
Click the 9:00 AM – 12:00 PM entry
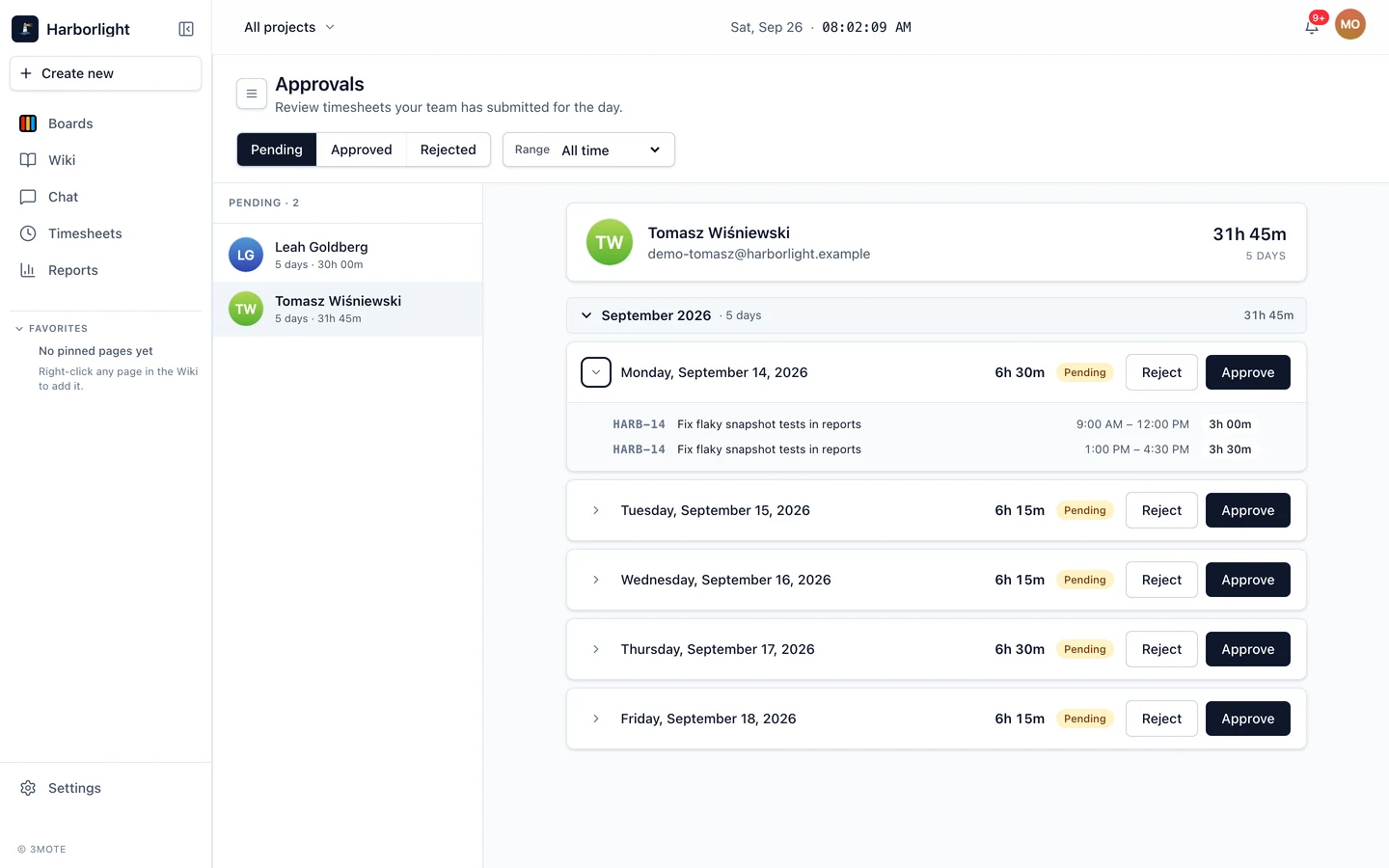(936, 424)
